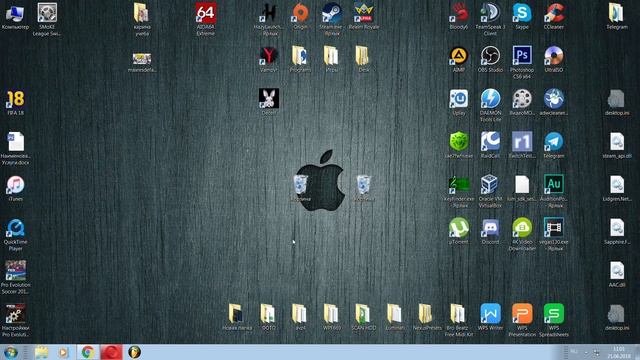The width and height of the screenshot is (640, 360).
Task: Open the SCAN HDD folder
Action: tap(363, 314)
